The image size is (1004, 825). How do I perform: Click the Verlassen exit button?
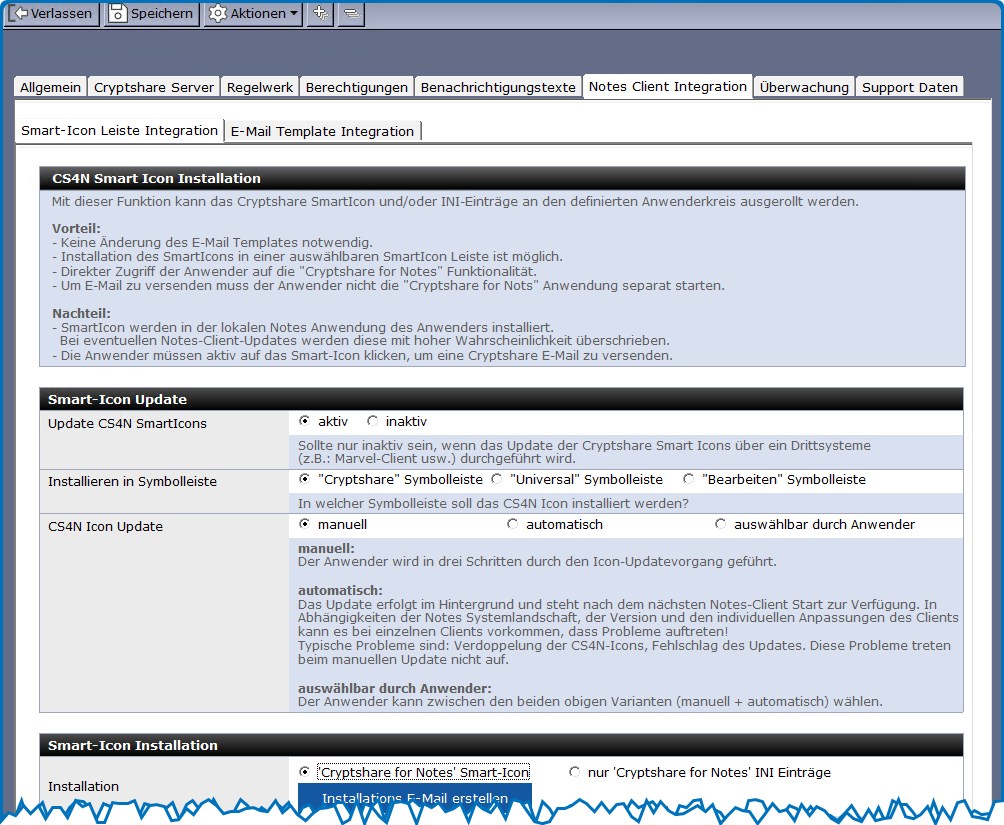point(52,14)
